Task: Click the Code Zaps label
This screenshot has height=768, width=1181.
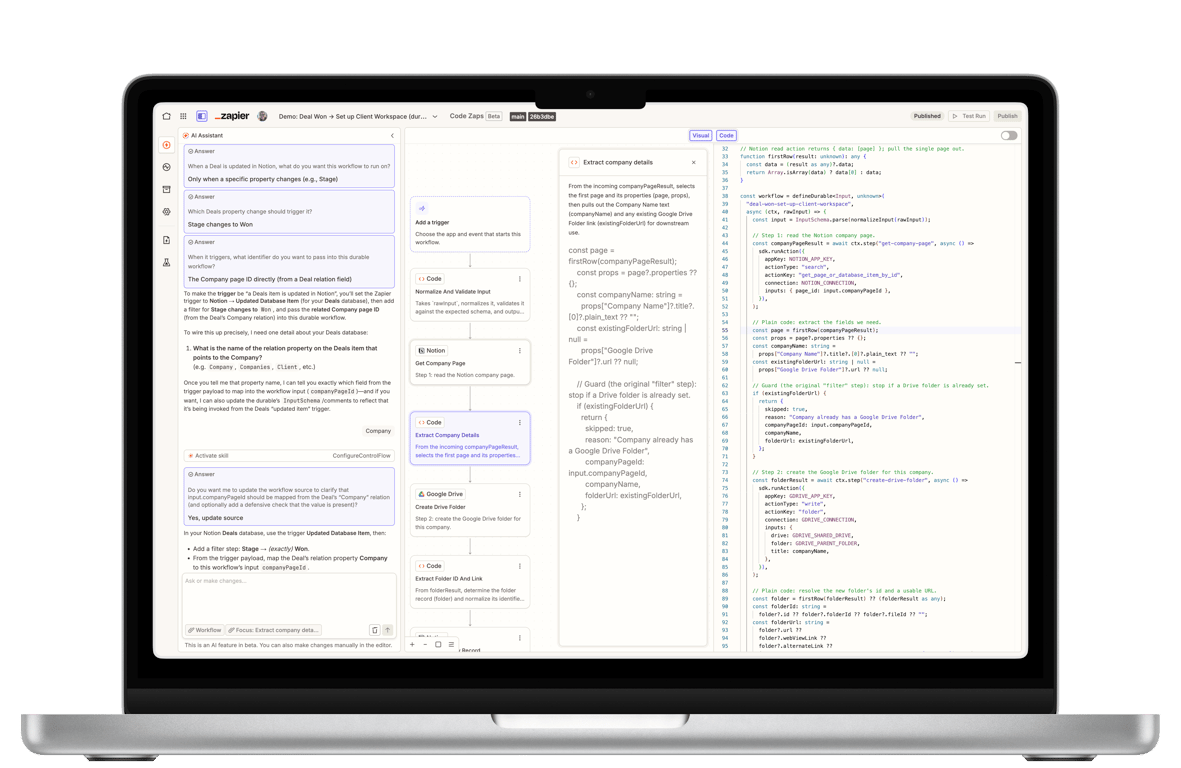Action: (466, 117)
